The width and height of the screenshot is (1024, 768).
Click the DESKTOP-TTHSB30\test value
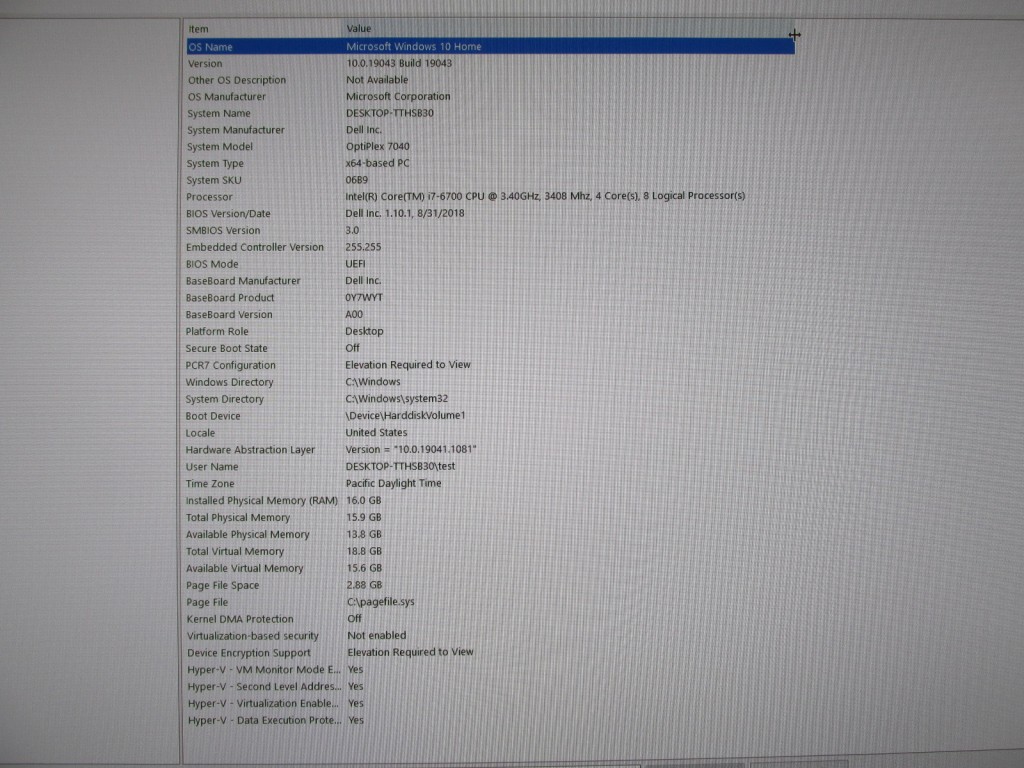[400, 466]
